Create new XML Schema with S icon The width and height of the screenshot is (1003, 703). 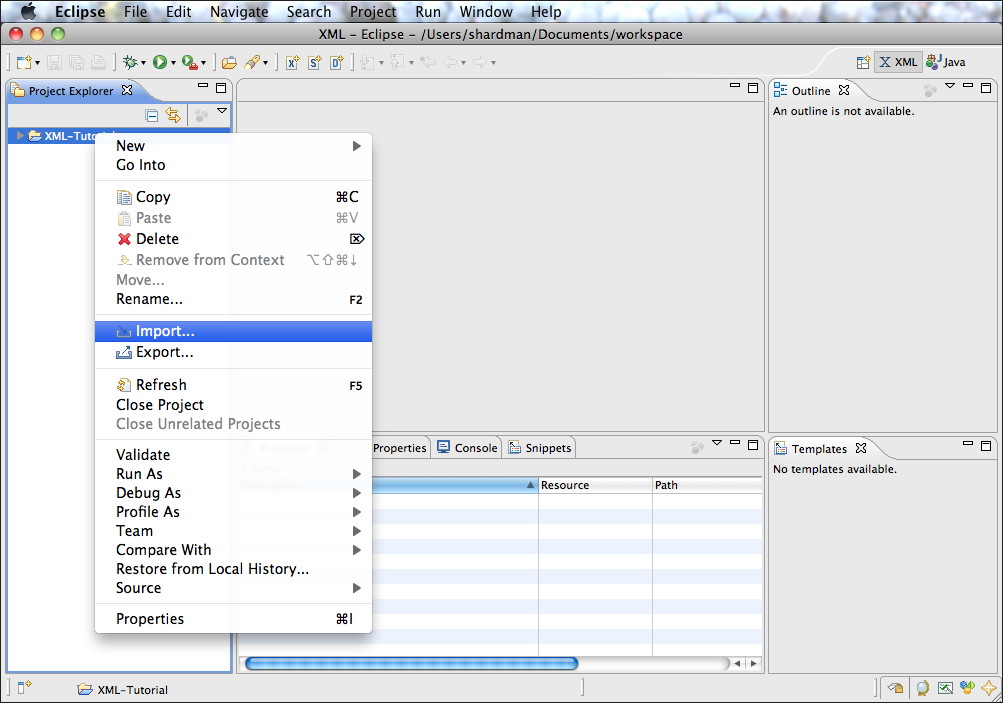click(x=315, y=62)
